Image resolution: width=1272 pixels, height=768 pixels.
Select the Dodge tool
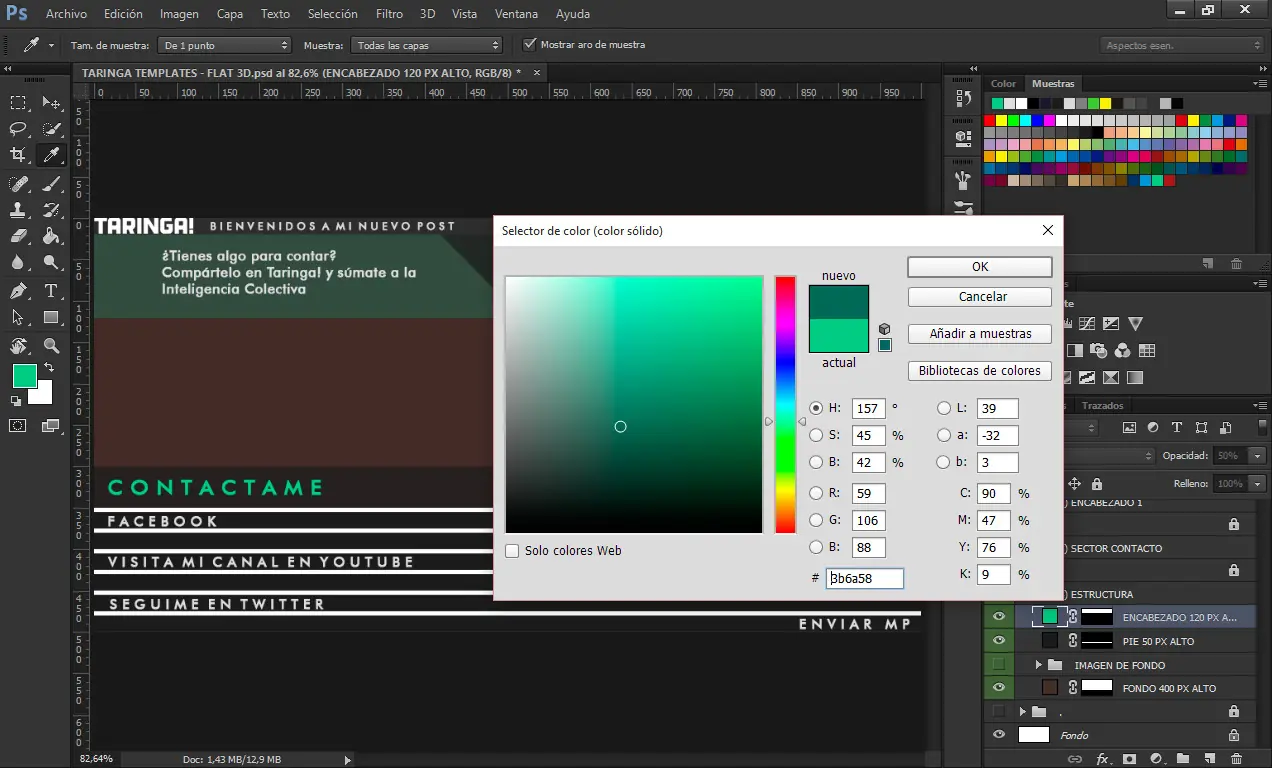click(51, 262)
